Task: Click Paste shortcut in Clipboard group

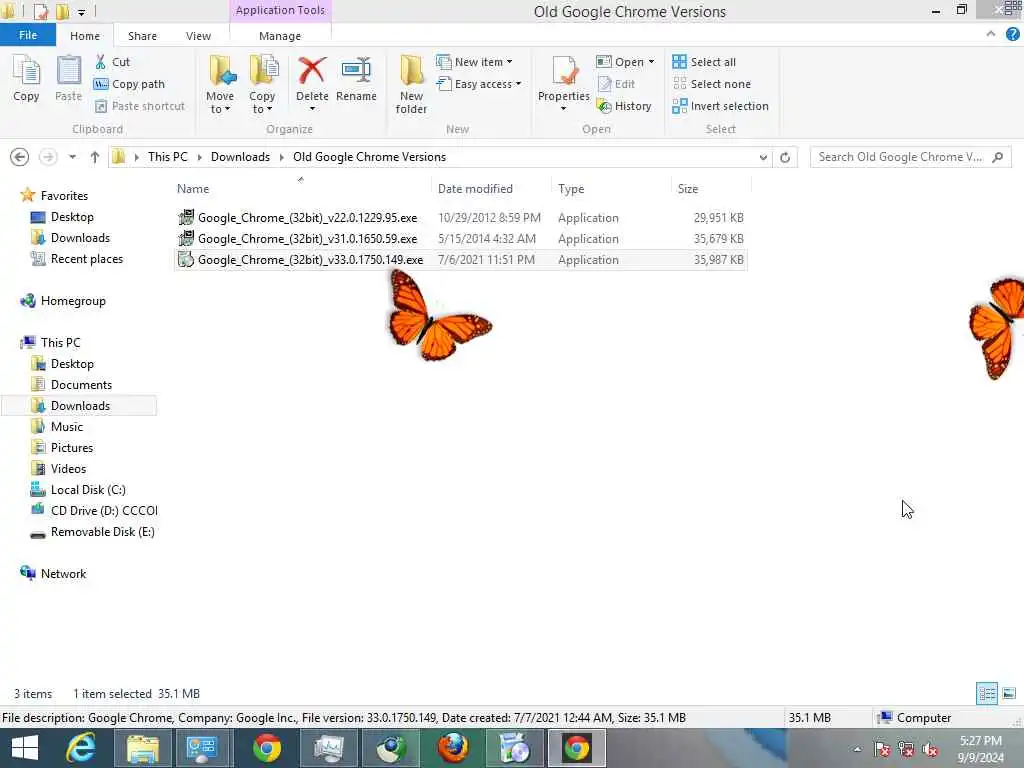Action: (x=140, y=106)
